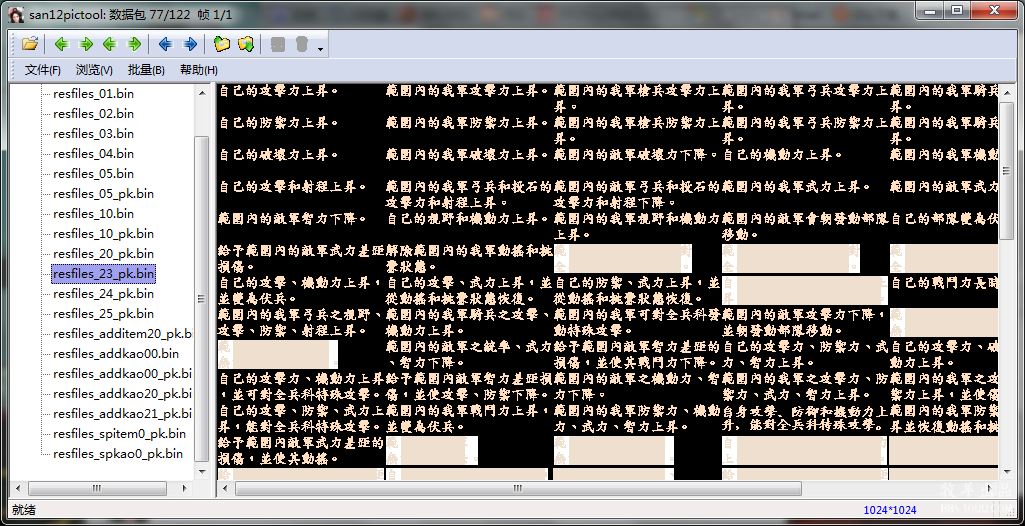Select the resfiles_addkao21_pk file entry

point(122,414)
